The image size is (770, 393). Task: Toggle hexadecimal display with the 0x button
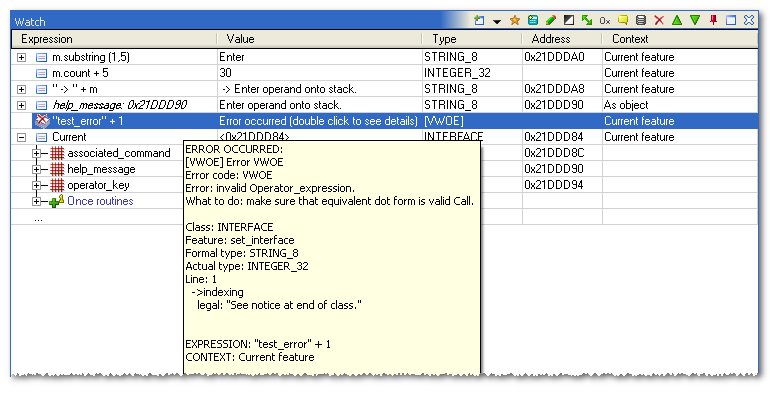coord(605,21)
